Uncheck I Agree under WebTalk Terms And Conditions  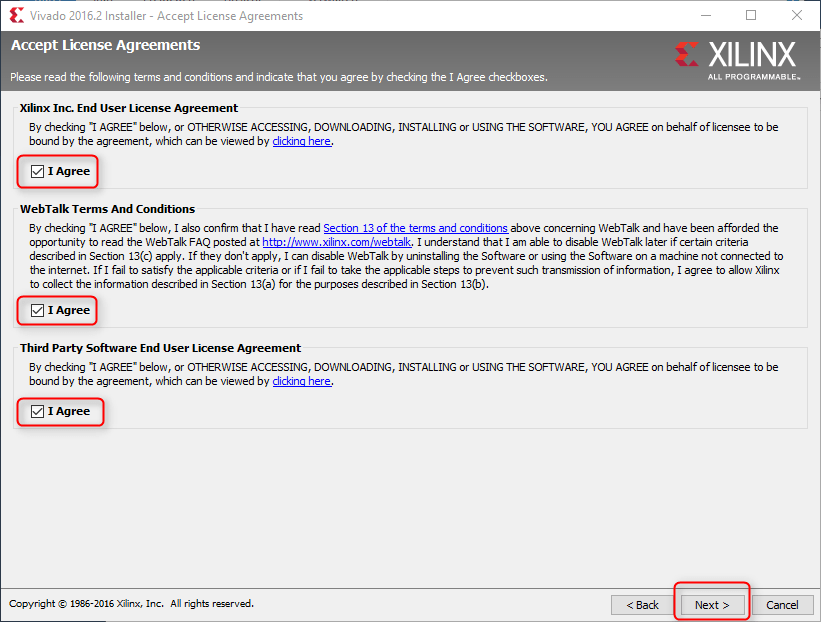38,311
